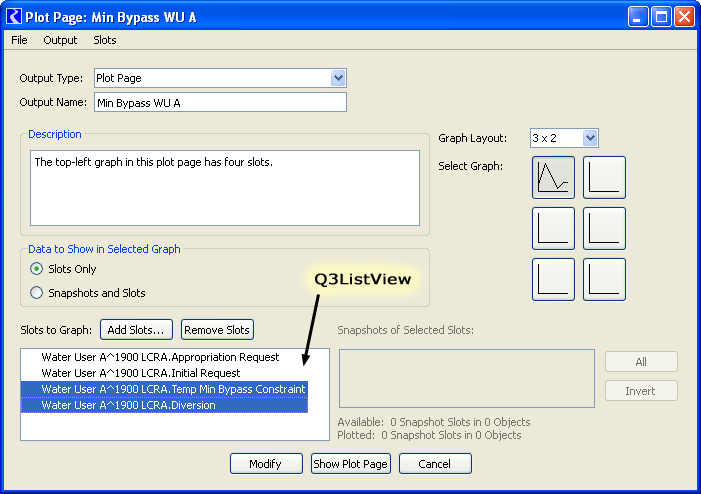This screenshot has width=701, height=494.
Task: Select Temp Min Bypass Constraint slot row
Action: tap(164, 389)
